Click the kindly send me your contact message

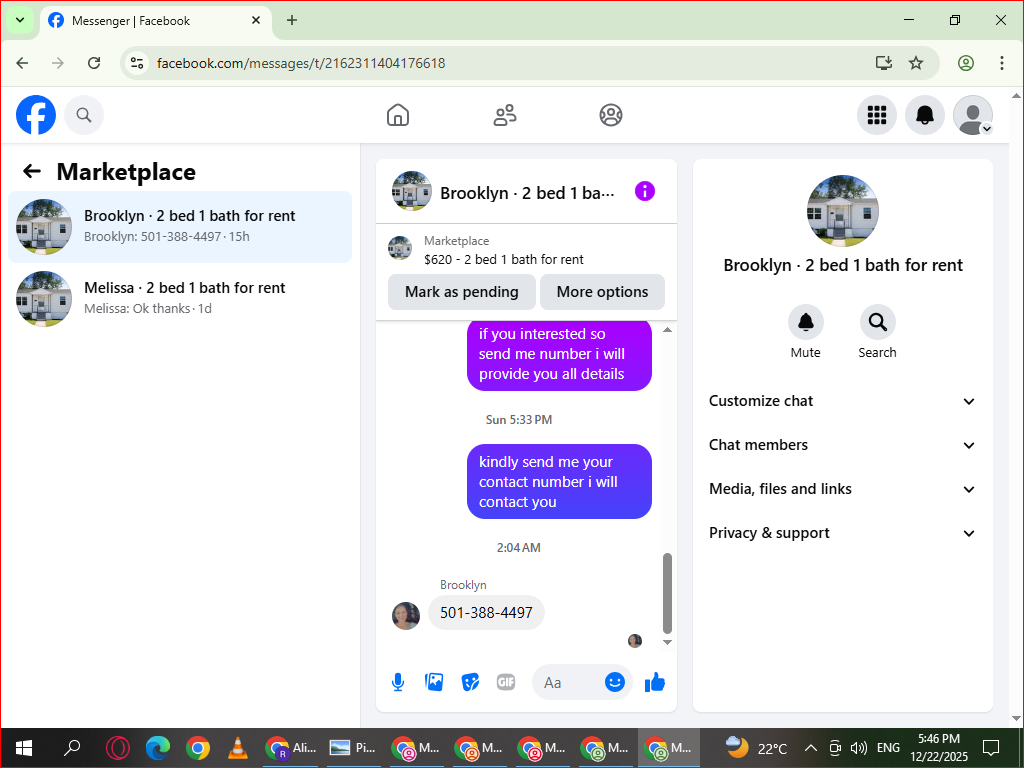click(559, 482)
